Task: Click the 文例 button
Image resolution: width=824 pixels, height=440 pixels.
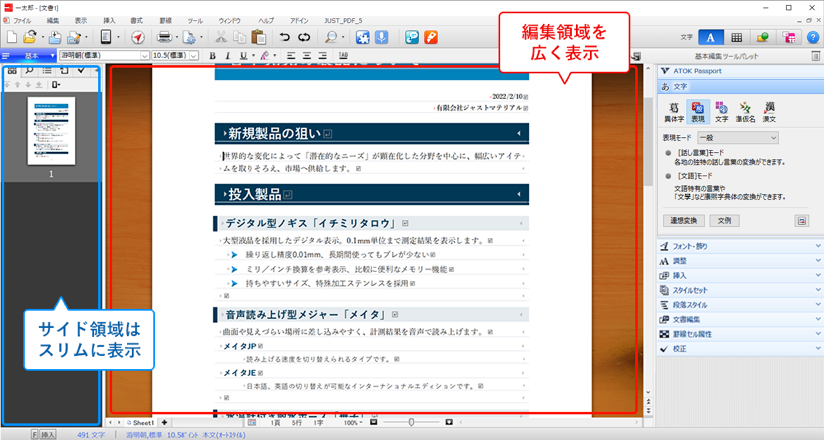Action: pyautogui.click(x=725, y=220)
